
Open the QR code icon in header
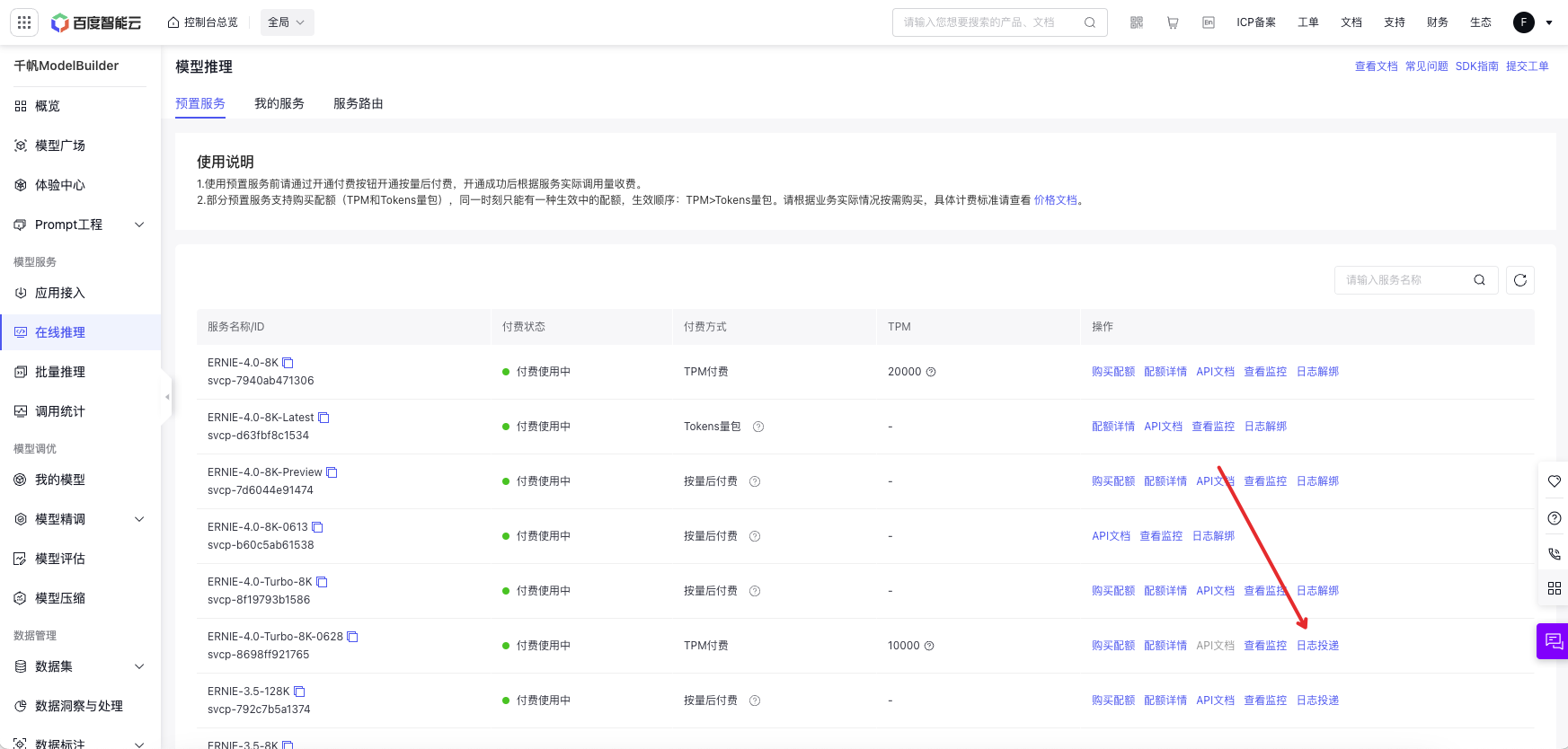click(x=1137, y=22)
